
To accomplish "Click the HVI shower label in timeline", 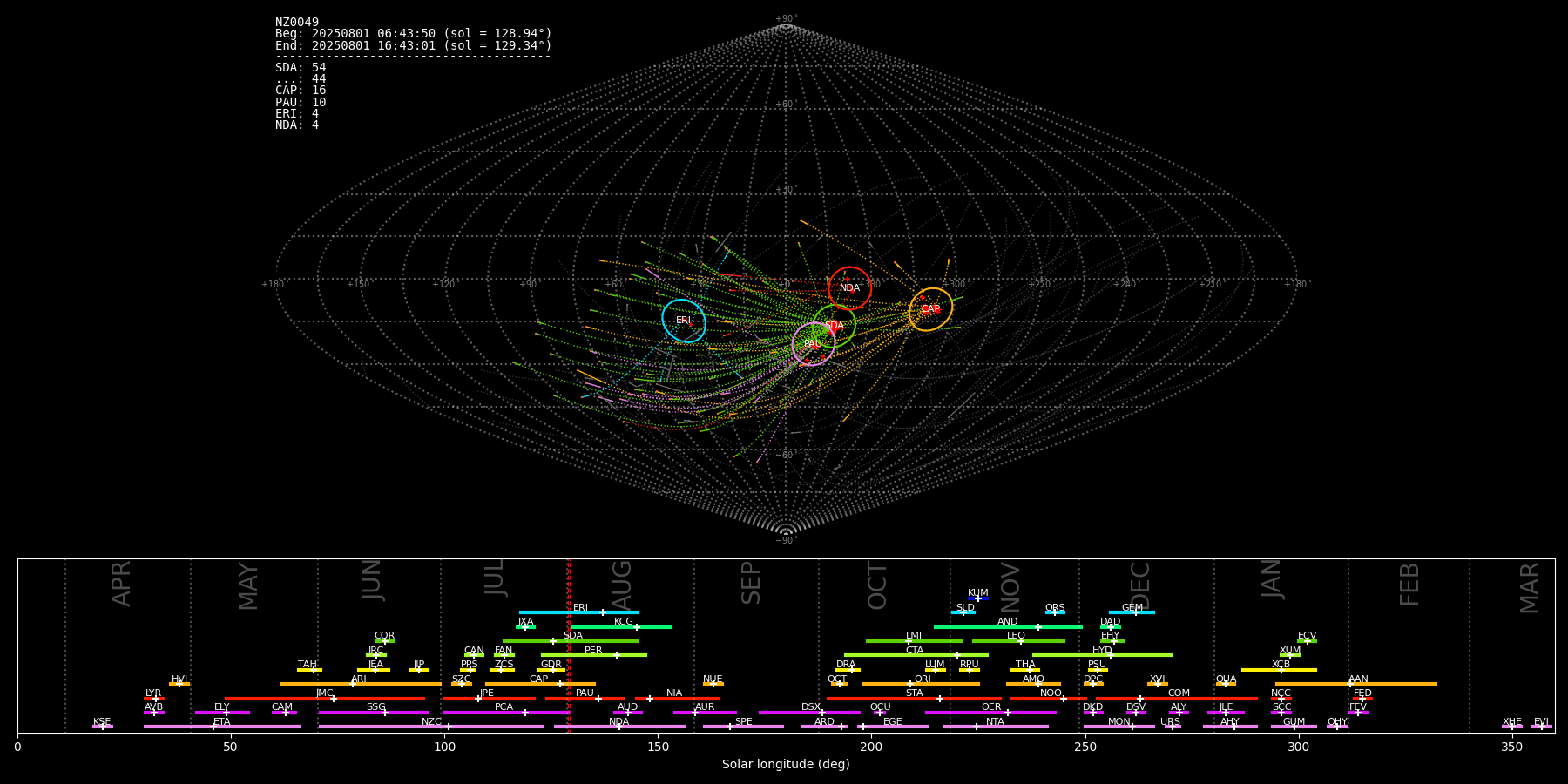I will [179, 679].
